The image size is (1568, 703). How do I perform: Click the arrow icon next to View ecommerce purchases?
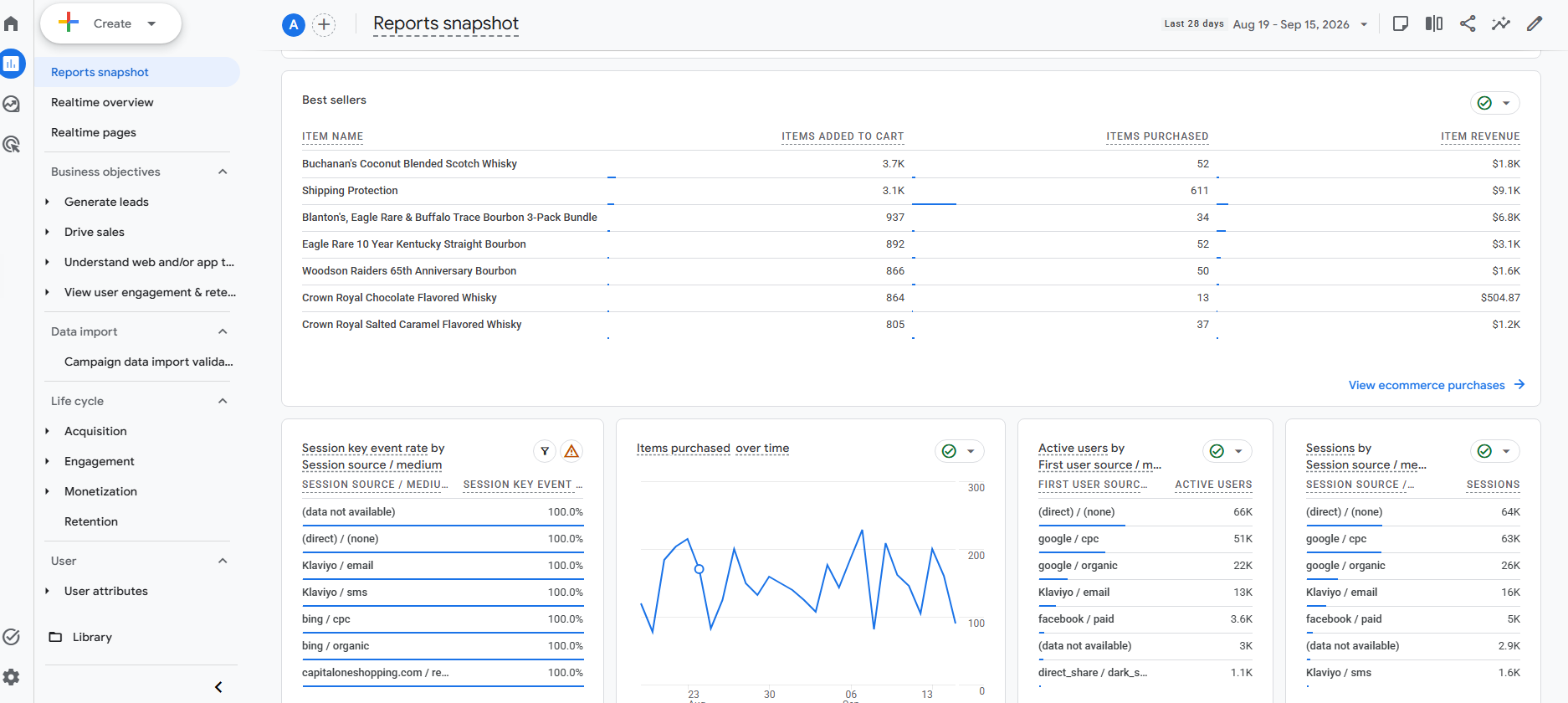[1519, 384]
